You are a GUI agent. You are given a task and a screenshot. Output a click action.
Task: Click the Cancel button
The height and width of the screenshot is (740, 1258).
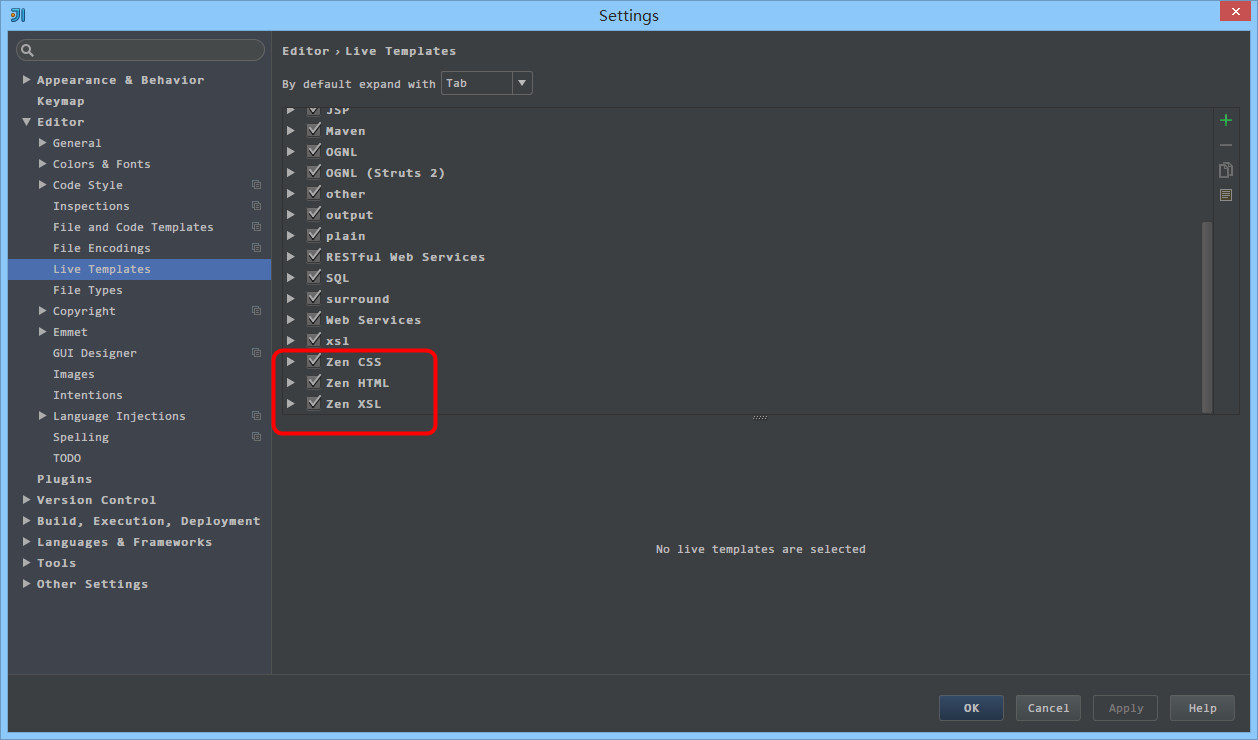1048,708
